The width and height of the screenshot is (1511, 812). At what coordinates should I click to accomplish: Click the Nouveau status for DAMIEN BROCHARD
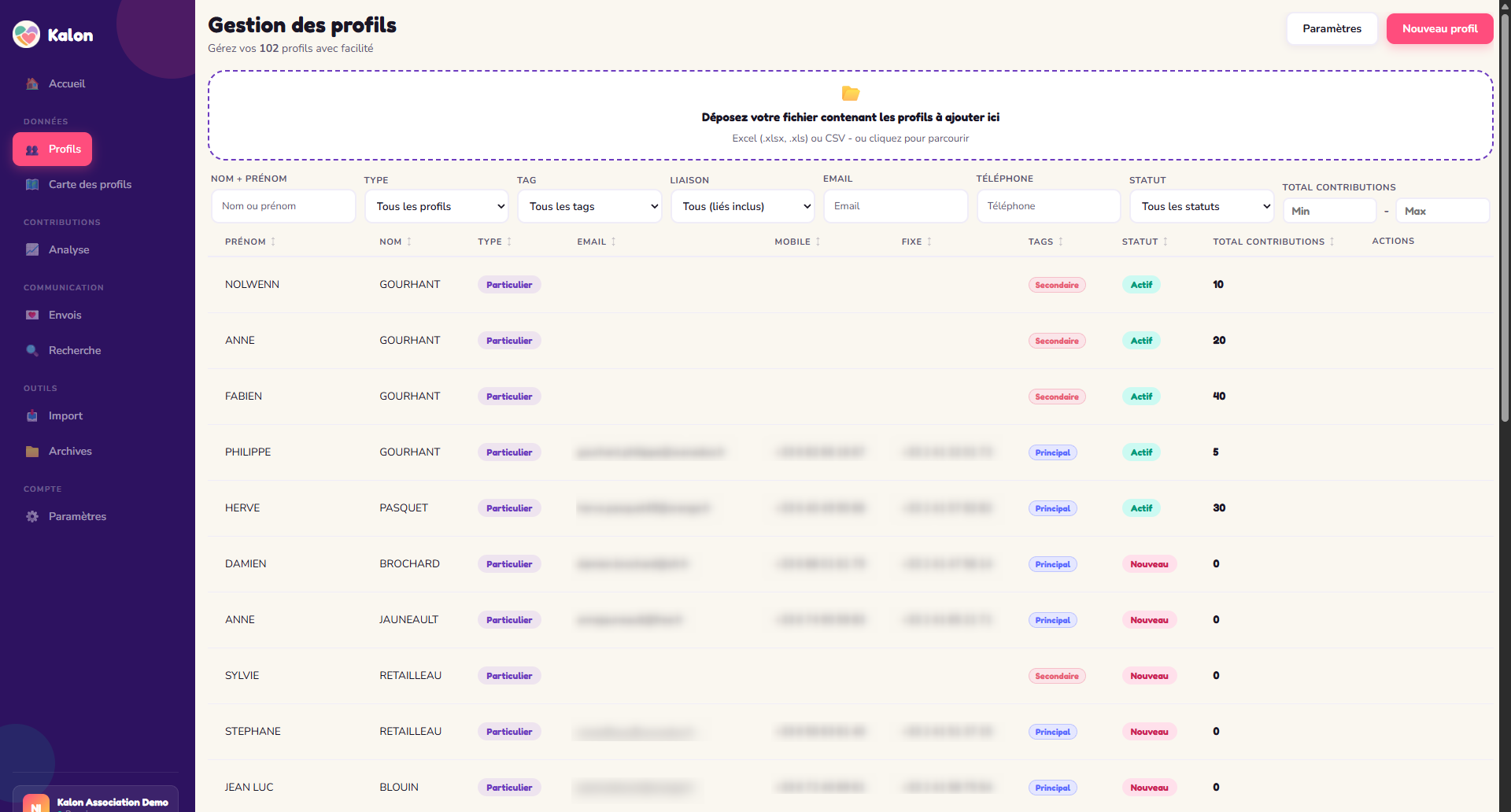pyautogui.click(x=1149, y=564)
